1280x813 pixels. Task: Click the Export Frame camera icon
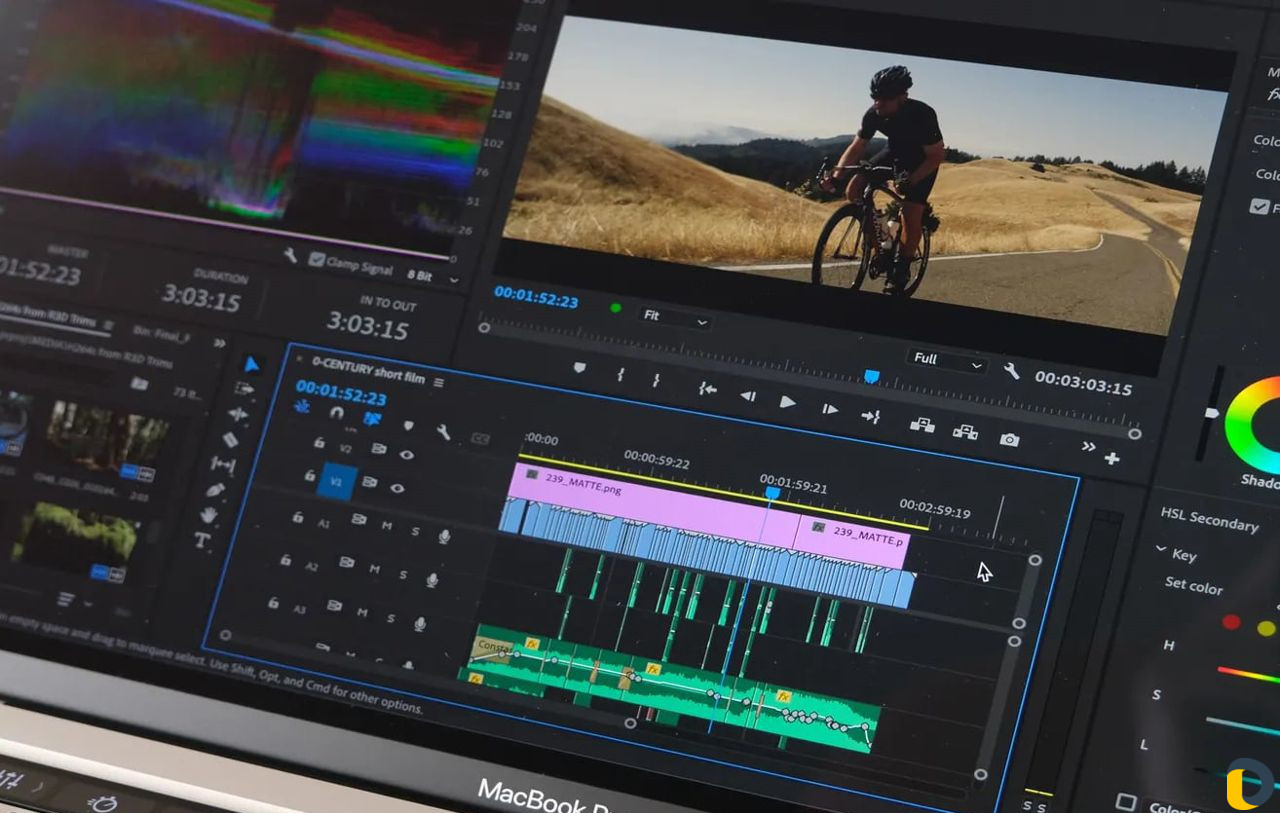point(1010,439)
